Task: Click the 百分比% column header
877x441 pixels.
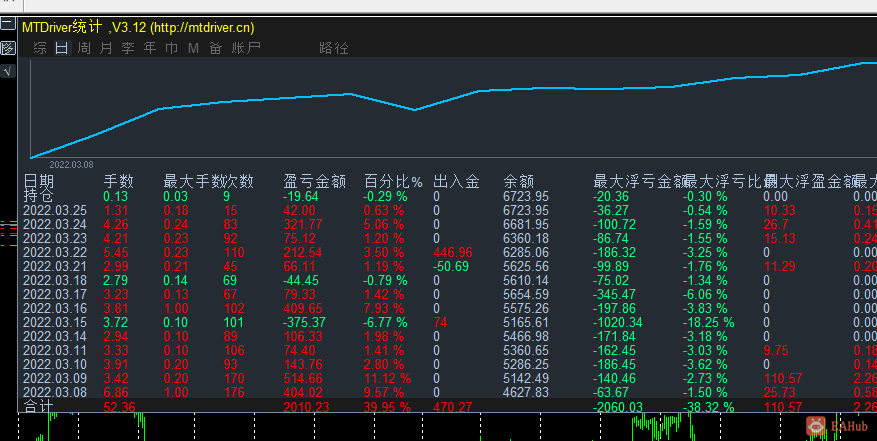Action: (x=394, y=181)
